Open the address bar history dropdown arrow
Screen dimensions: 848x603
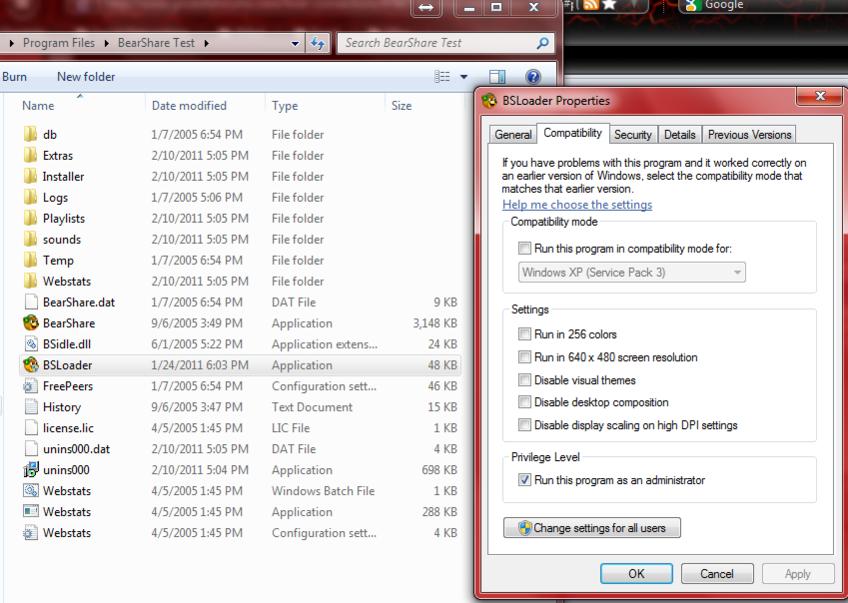[x=295, y=43]
